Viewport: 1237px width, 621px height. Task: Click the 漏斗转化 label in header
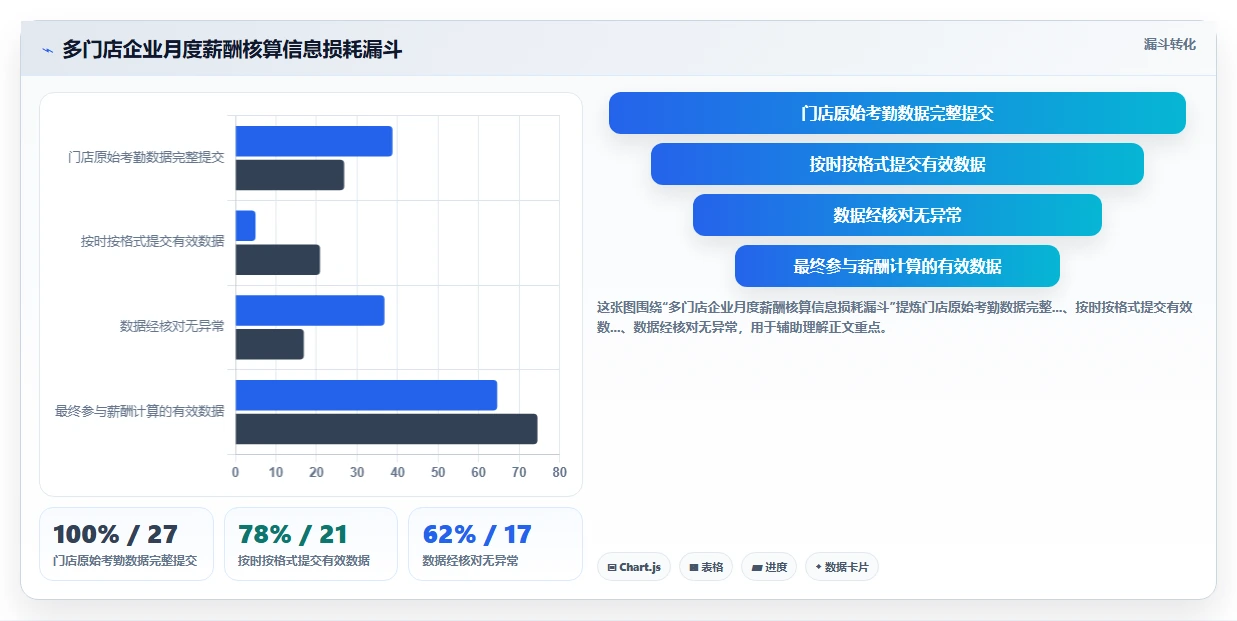(x=1169, y=44)
